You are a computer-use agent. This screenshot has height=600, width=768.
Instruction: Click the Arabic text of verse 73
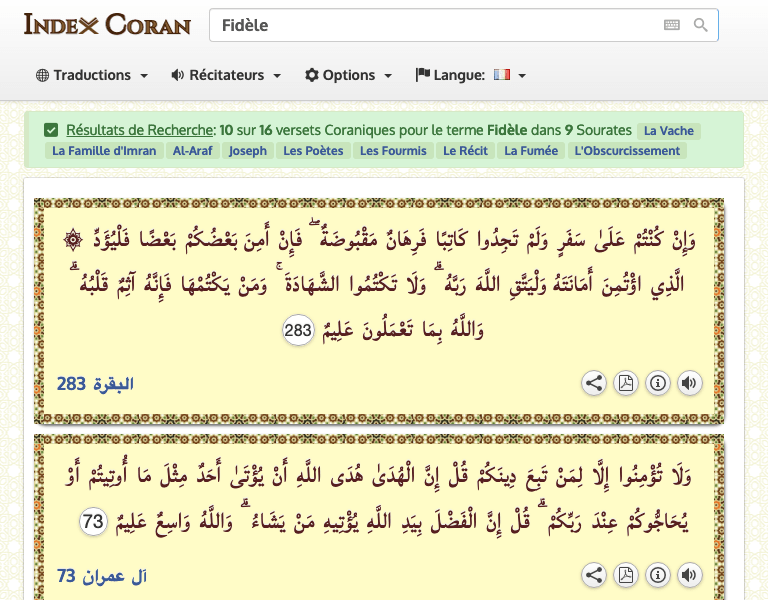[380, 499]
